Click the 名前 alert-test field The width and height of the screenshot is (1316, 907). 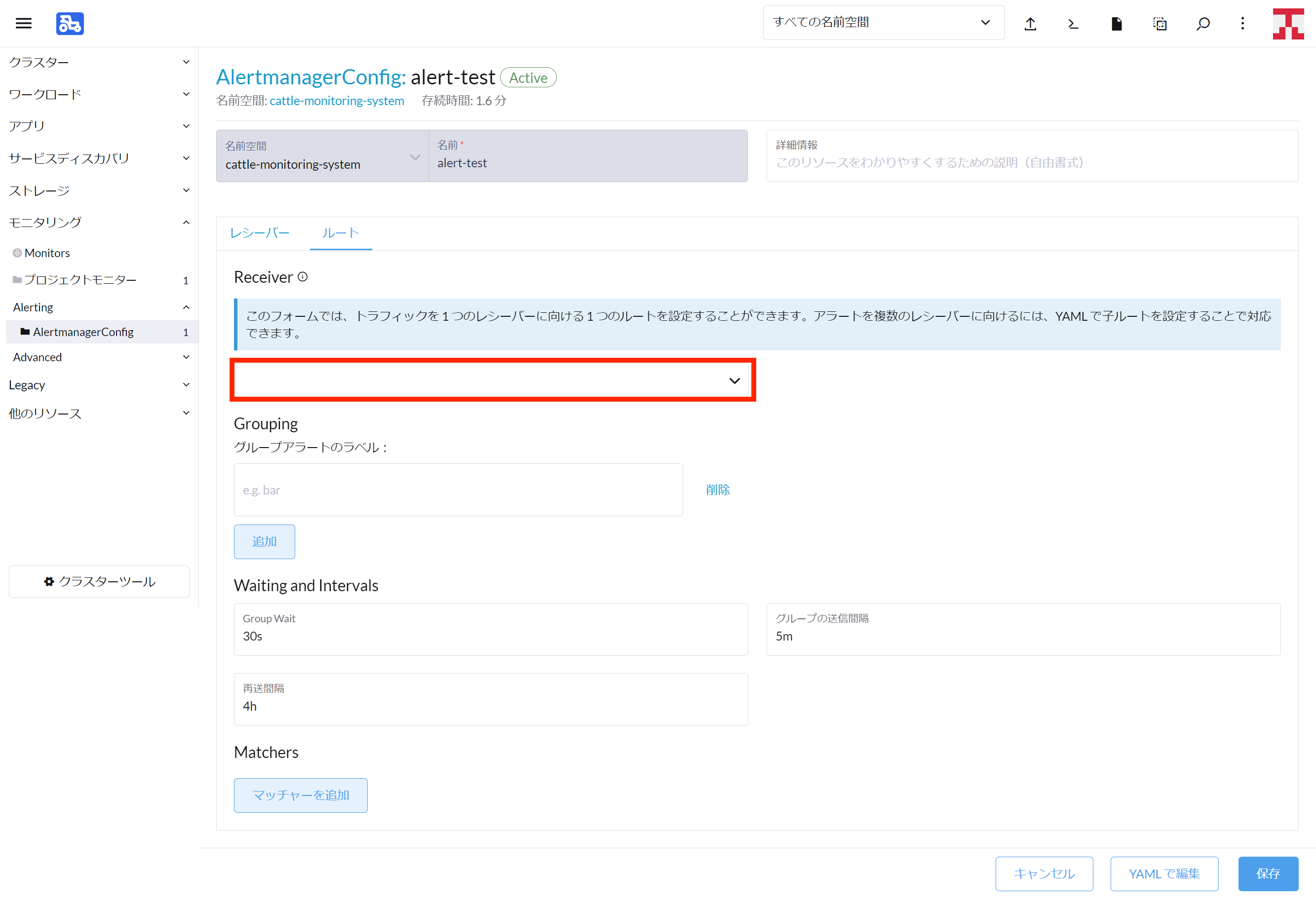pos(588,156)
